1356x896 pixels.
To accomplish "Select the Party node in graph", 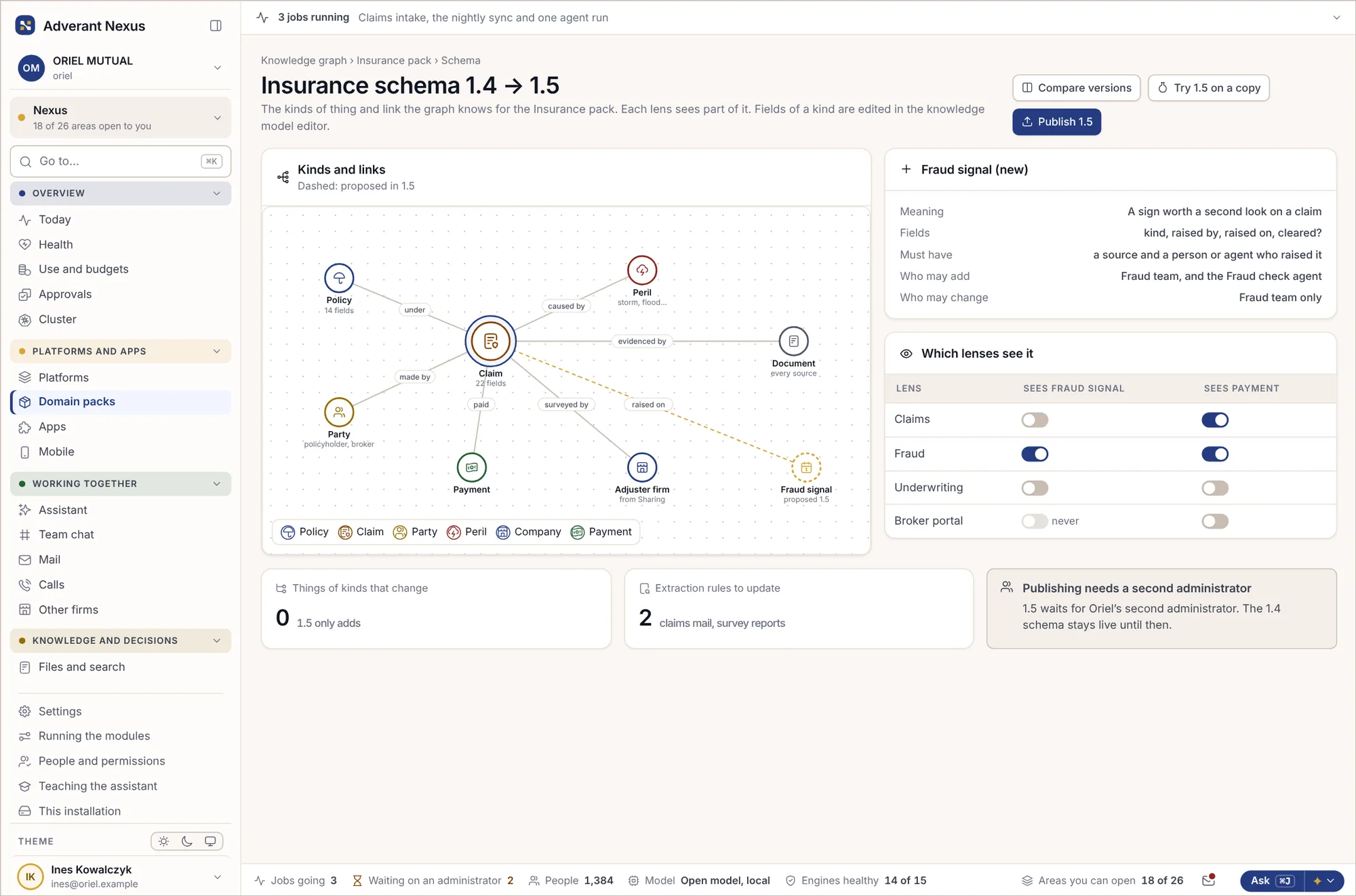I will coord(339,412).
